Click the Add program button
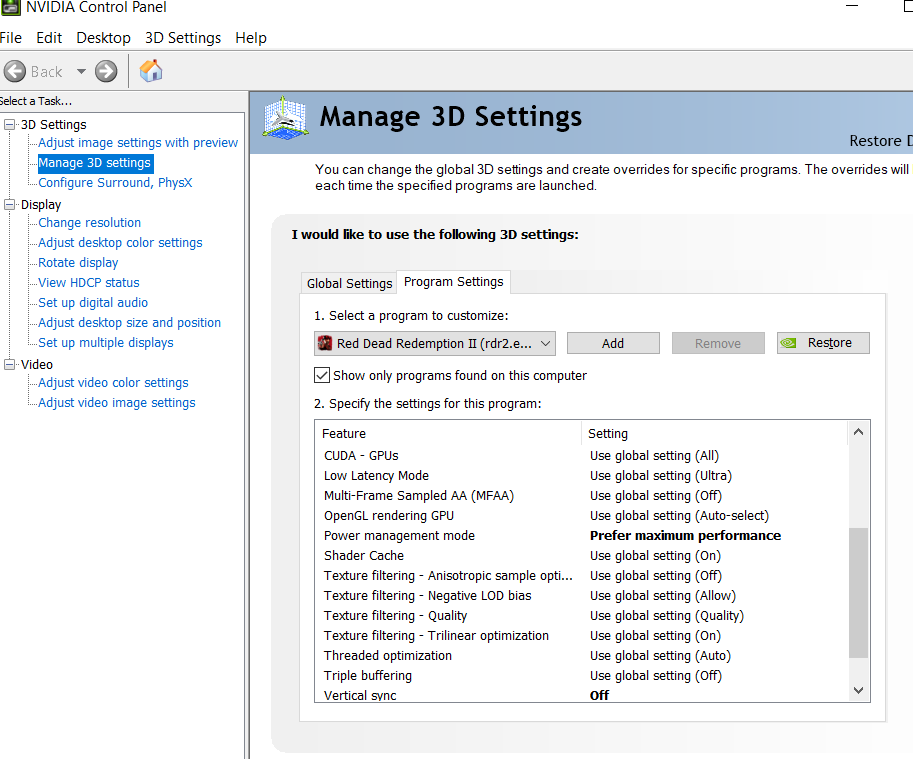Screen dimensions: 913x759 613,343
